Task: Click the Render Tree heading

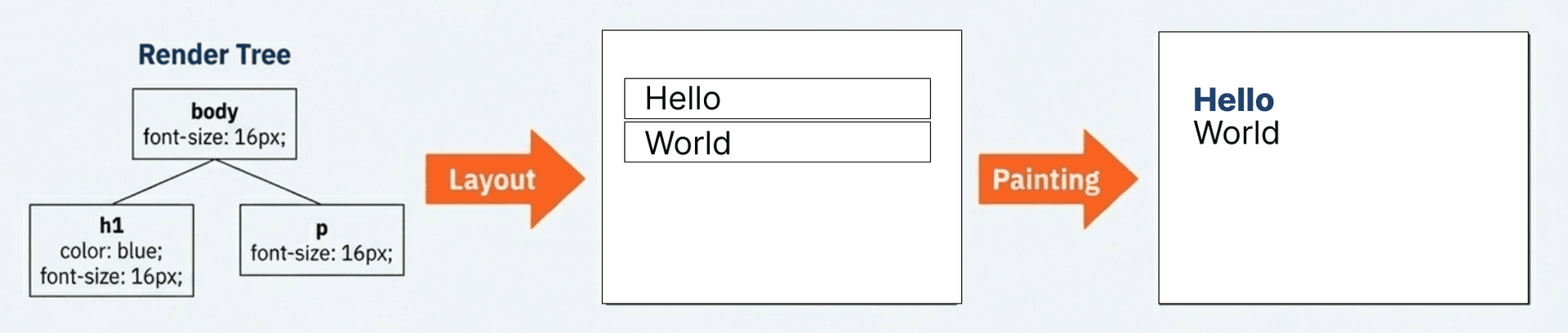Action: (214, 55)
